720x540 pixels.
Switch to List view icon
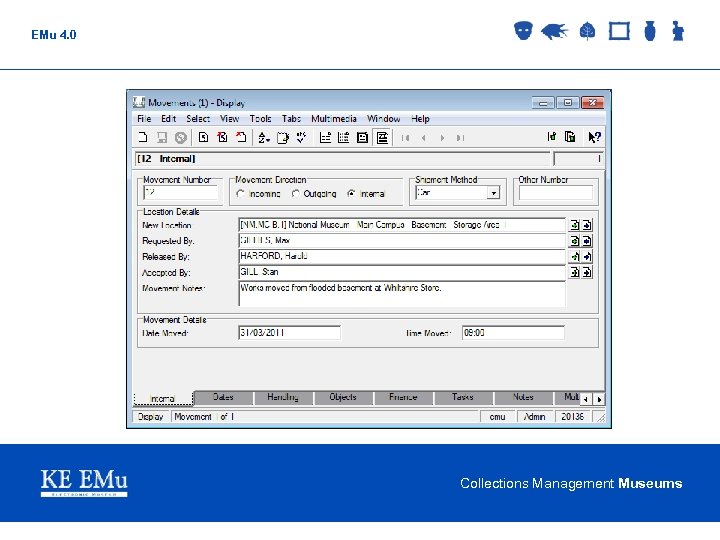point(325,137)
